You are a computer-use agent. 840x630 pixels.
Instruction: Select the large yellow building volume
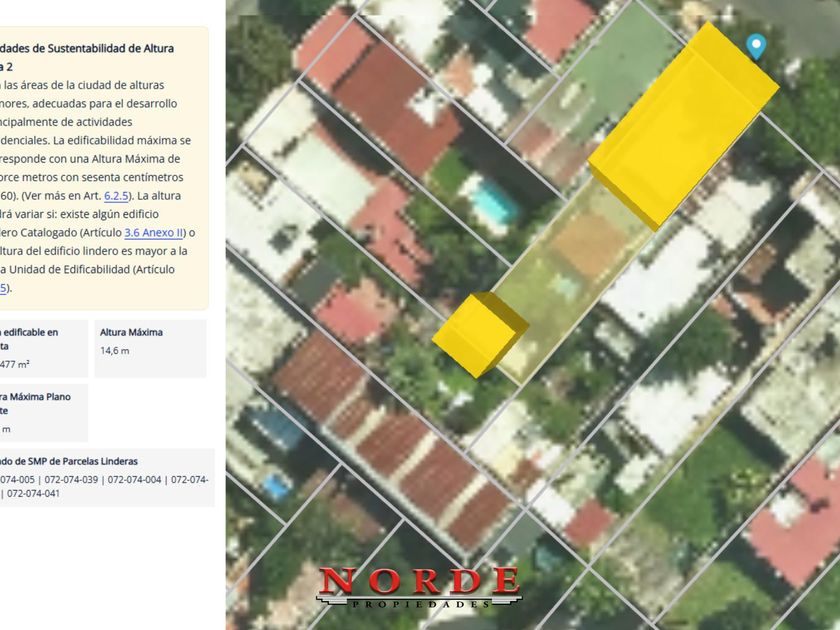(x=683, y=127)
